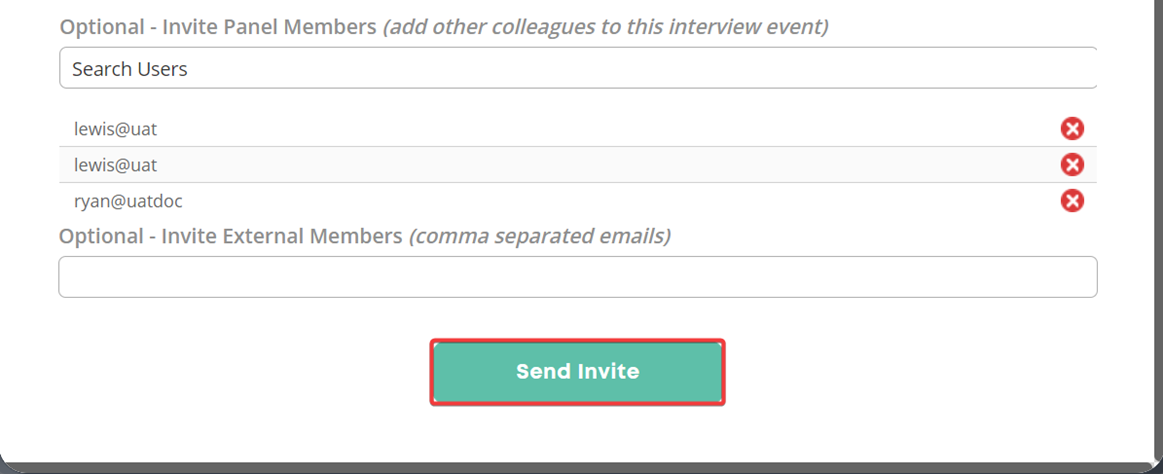Remove the second lewis@uat panel member
Image resolution: width=1163 pixels, height=474 pixels.
pos(1072,165)
